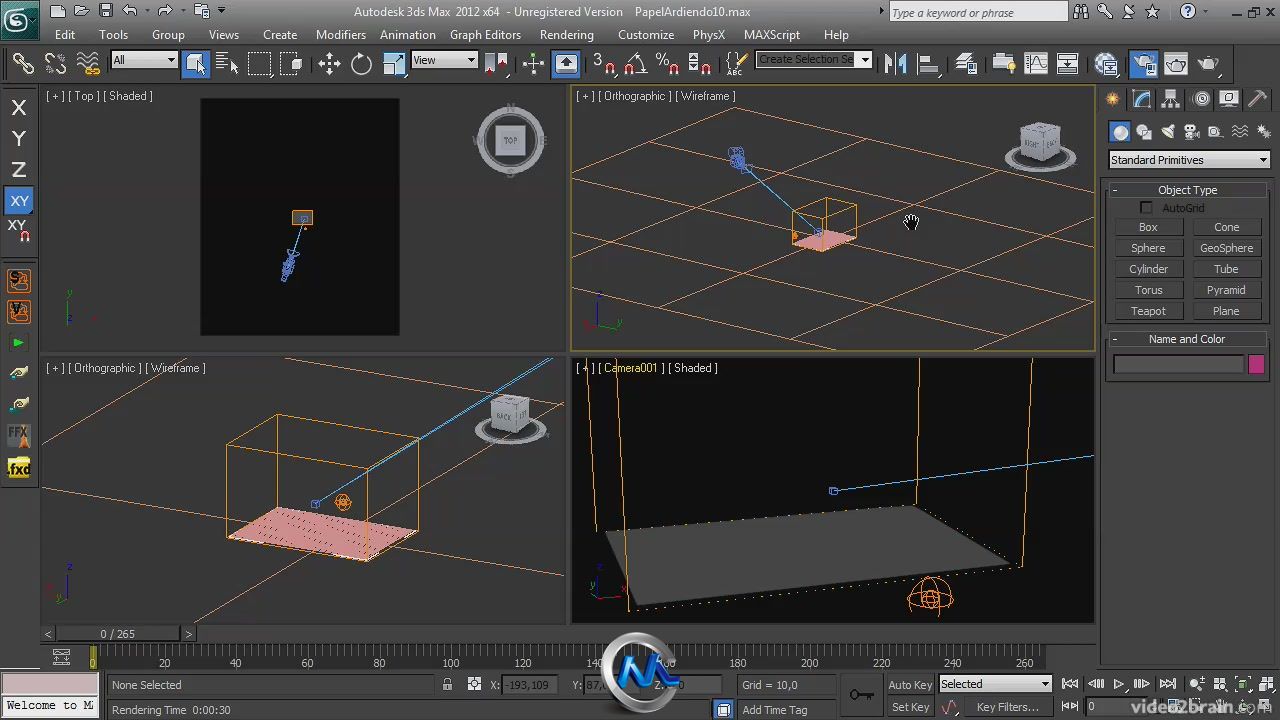The height and width of the screenshot is (720, 1280).
Task: Open Top viewport Shaded menu
Action: (x=128, y=96)
